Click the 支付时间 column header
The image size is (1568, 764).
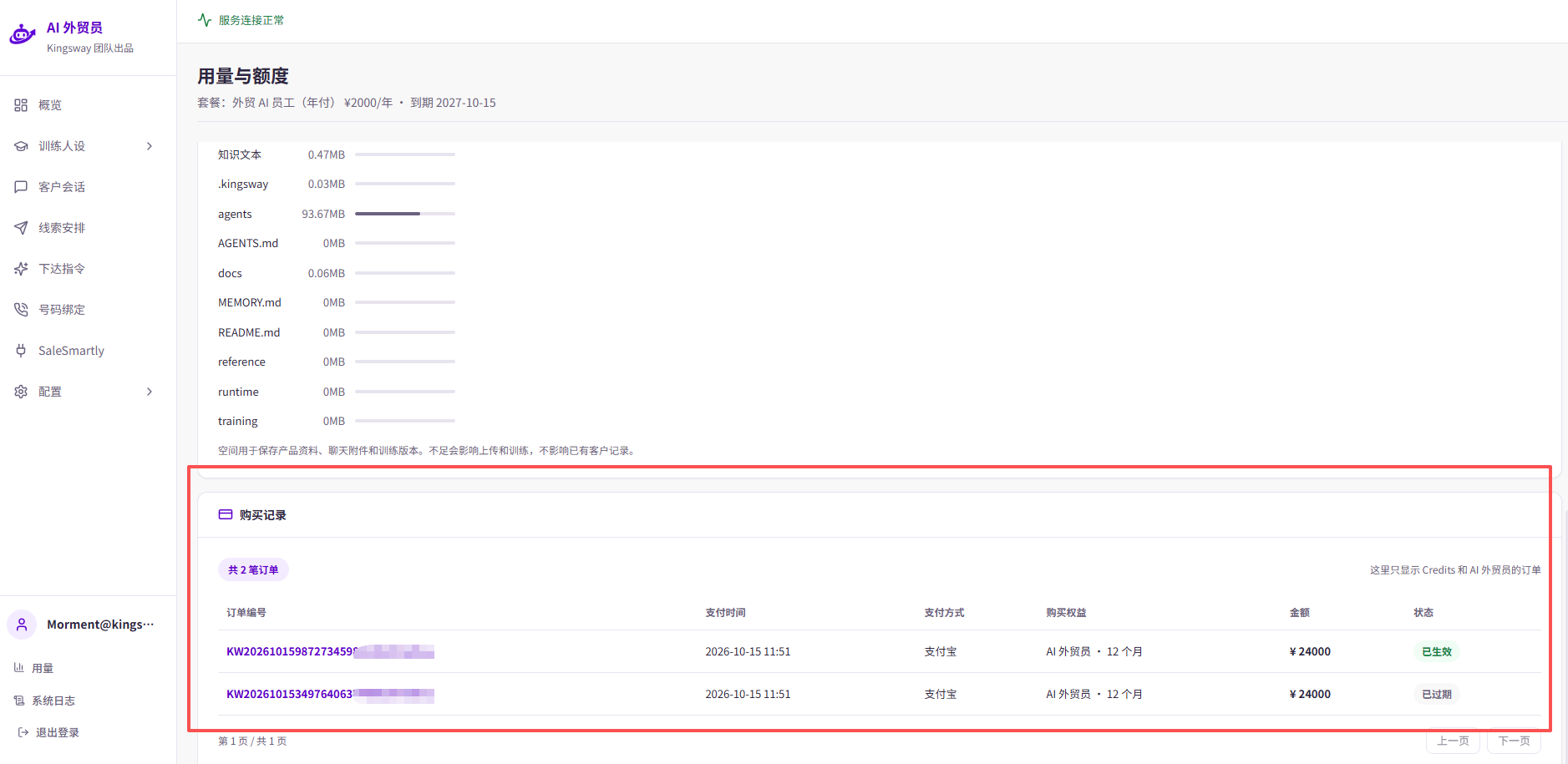(725, 612)
